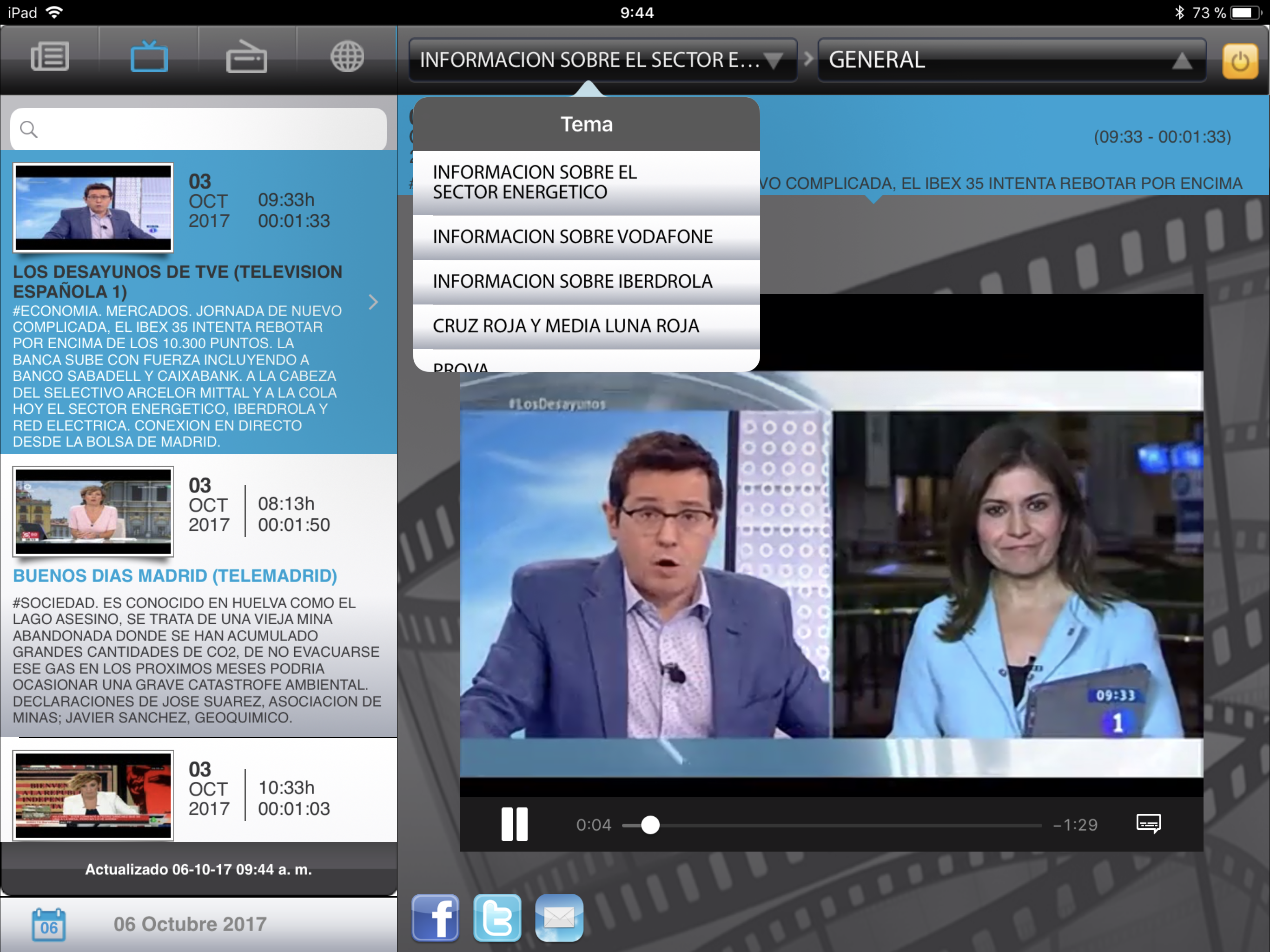Open the BUENOS DIAS MADRID (TELEMADRID) title
Screen dimensions: 1270x952
click(x=174, y=576)
